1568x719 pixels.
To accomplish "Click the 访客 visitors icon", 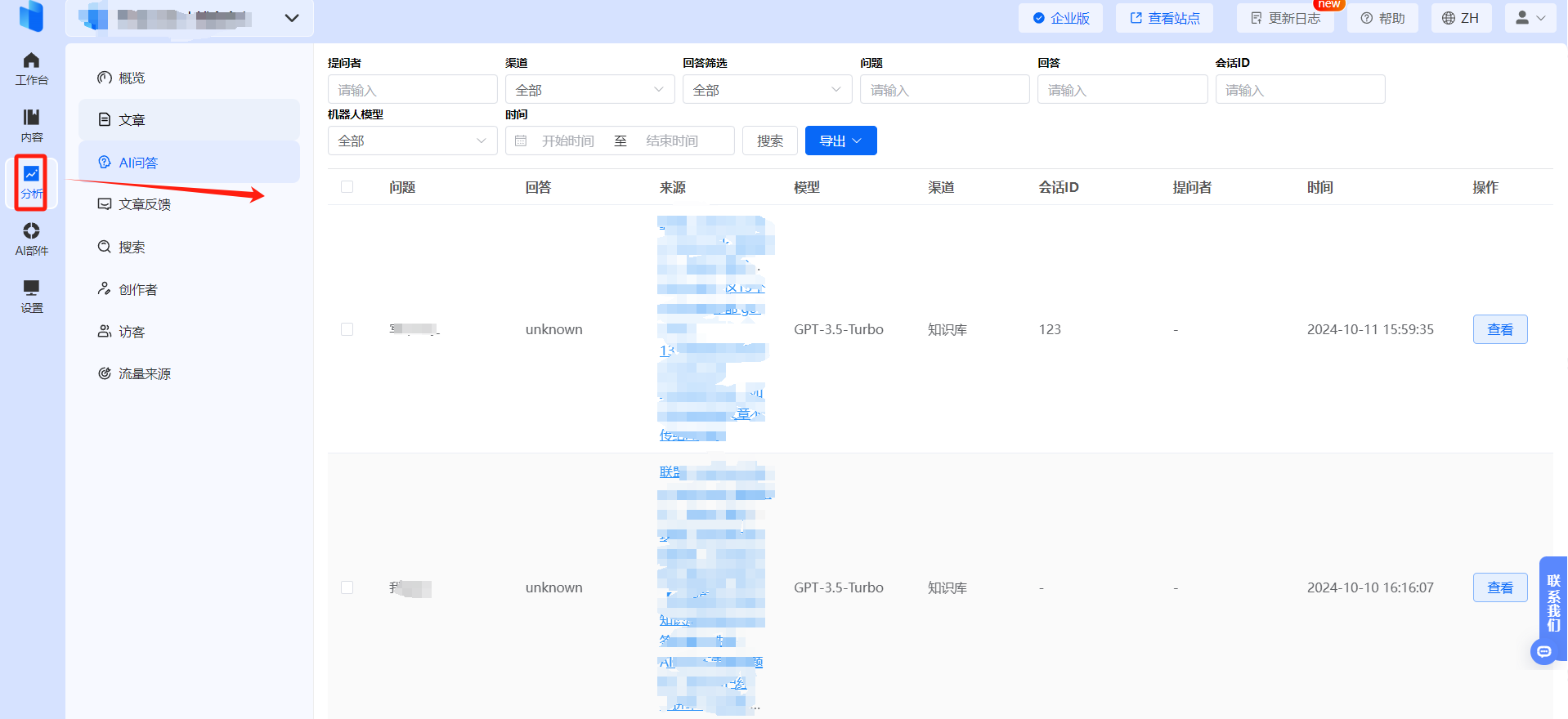I will coord(105,331).
